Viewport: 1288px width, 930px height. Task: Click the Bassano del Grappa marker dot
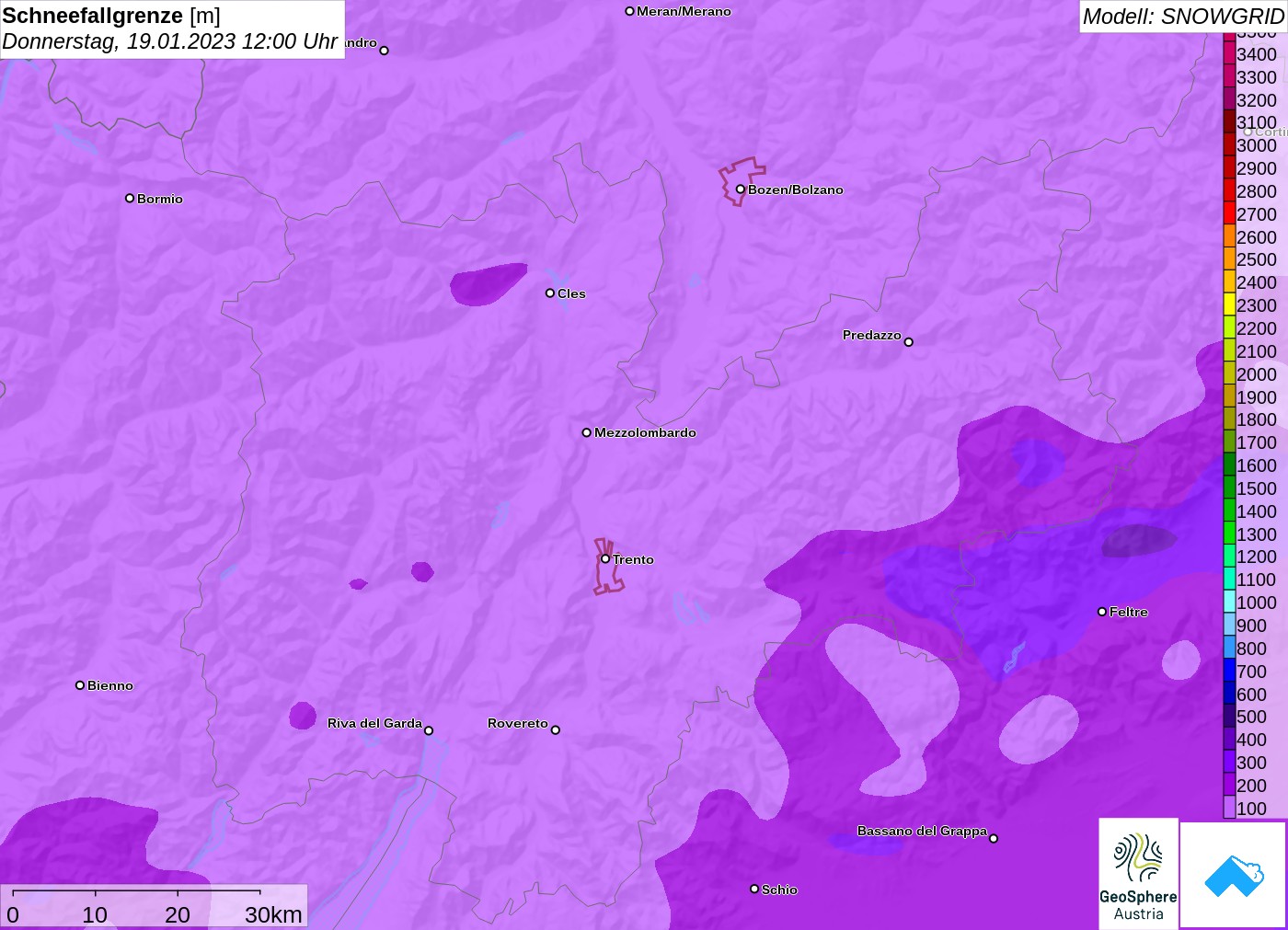coord(994,838)
